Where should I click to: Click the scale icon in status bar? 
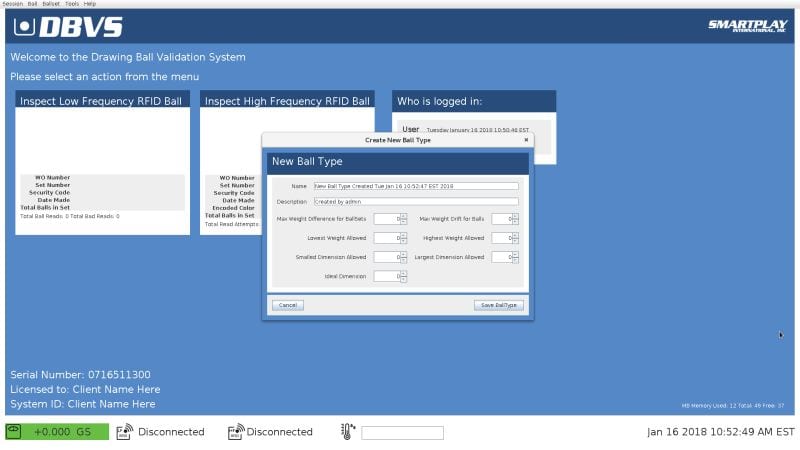pyautogui.click(x=14, y=432)
